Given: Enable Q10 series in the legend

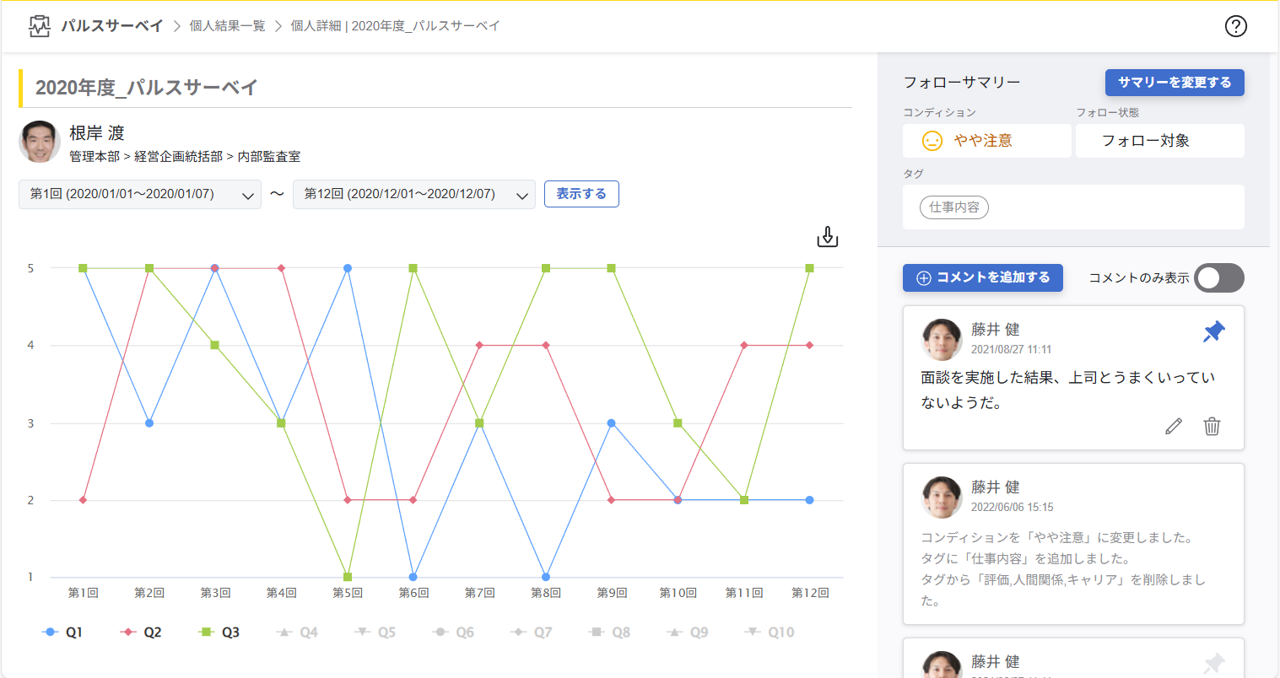Looking at the screenshot, I should click(770, 632).
